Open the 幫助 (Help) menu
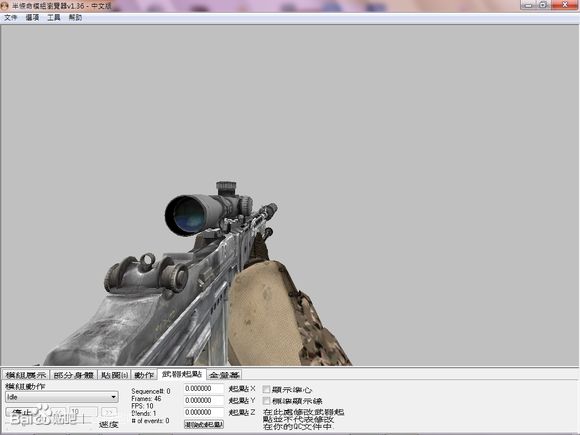Image resolution: width=580 pixels, height=435 pixels. (75, 17)
